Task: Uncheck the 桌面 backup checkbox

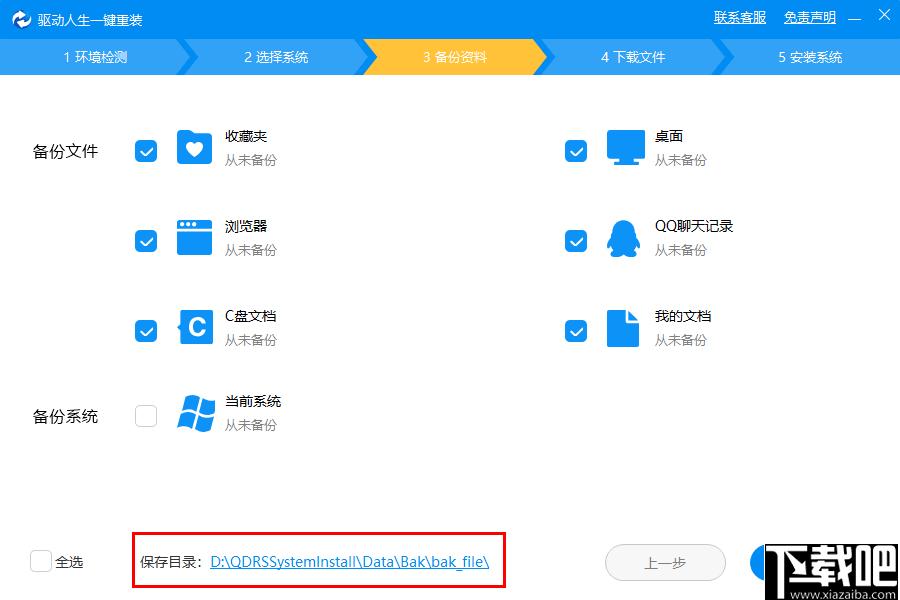Action: coord(576,151)
